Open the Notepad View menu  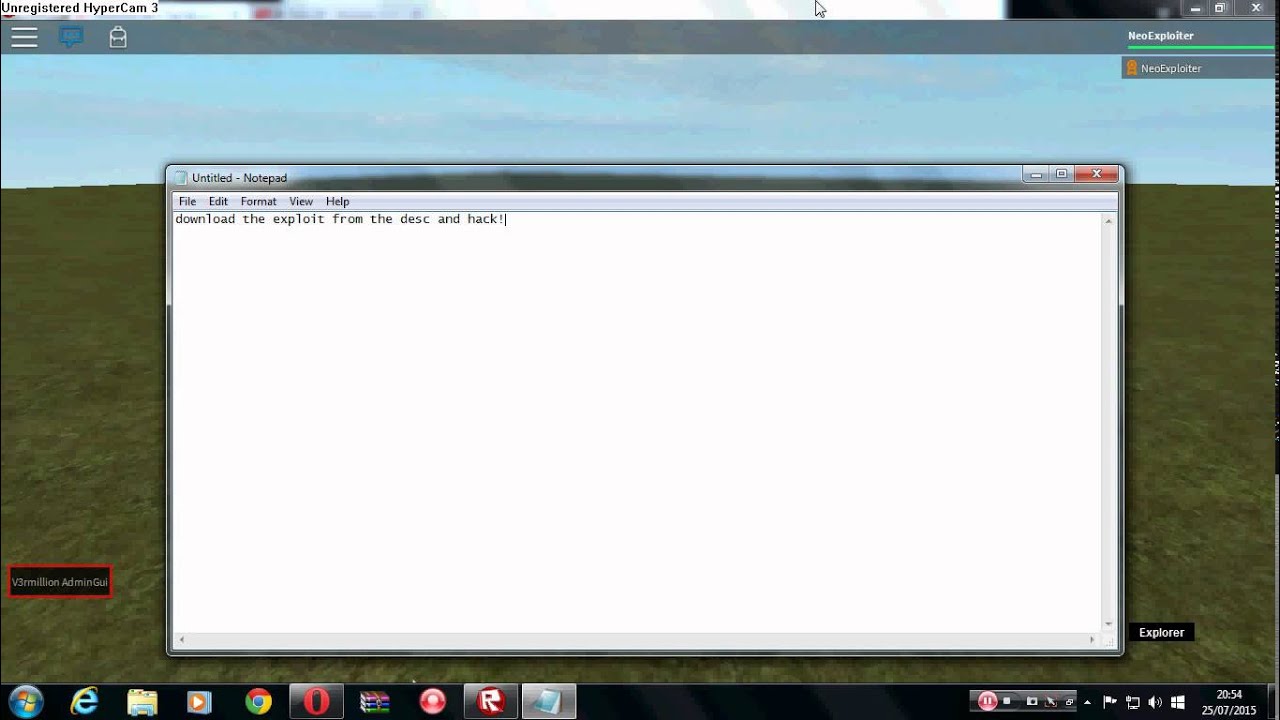[x=301, y=201]
